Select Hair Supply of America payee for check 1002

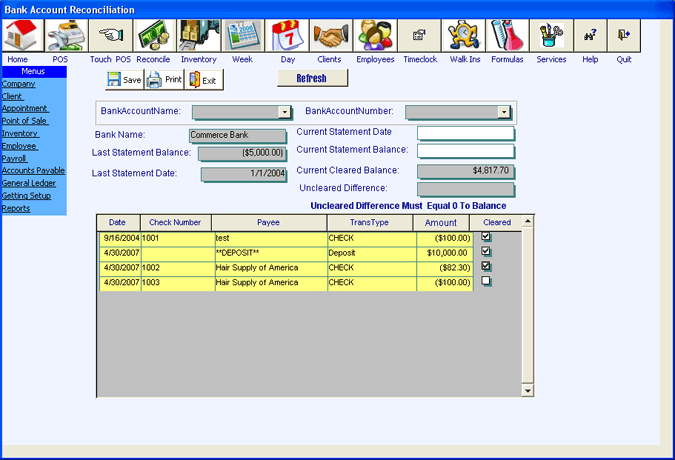(x=271, y=268)
